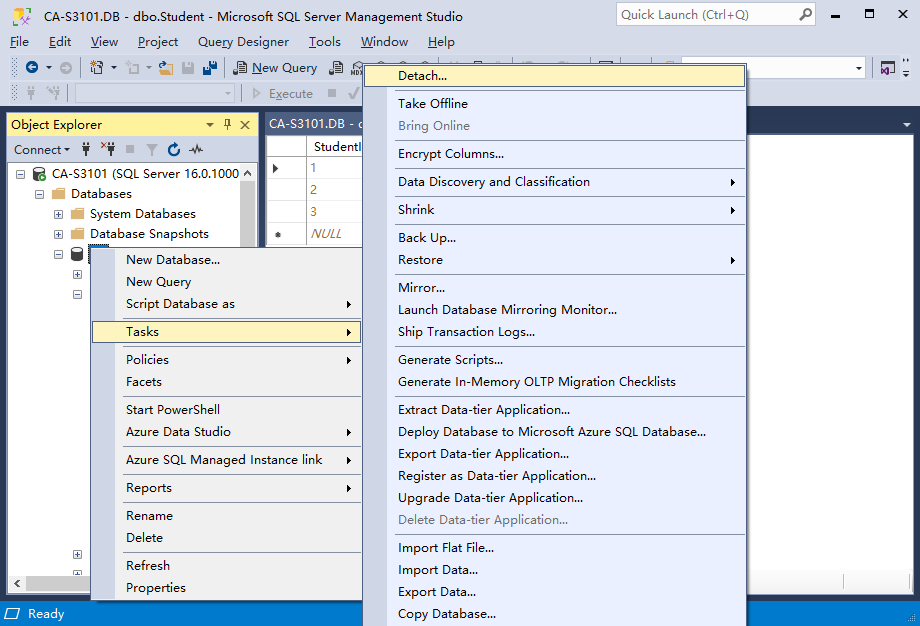Image resolution: width=920 pixels, height=626 pixels.
Task: Click the Save All icon
Action: tap(210, 68)
